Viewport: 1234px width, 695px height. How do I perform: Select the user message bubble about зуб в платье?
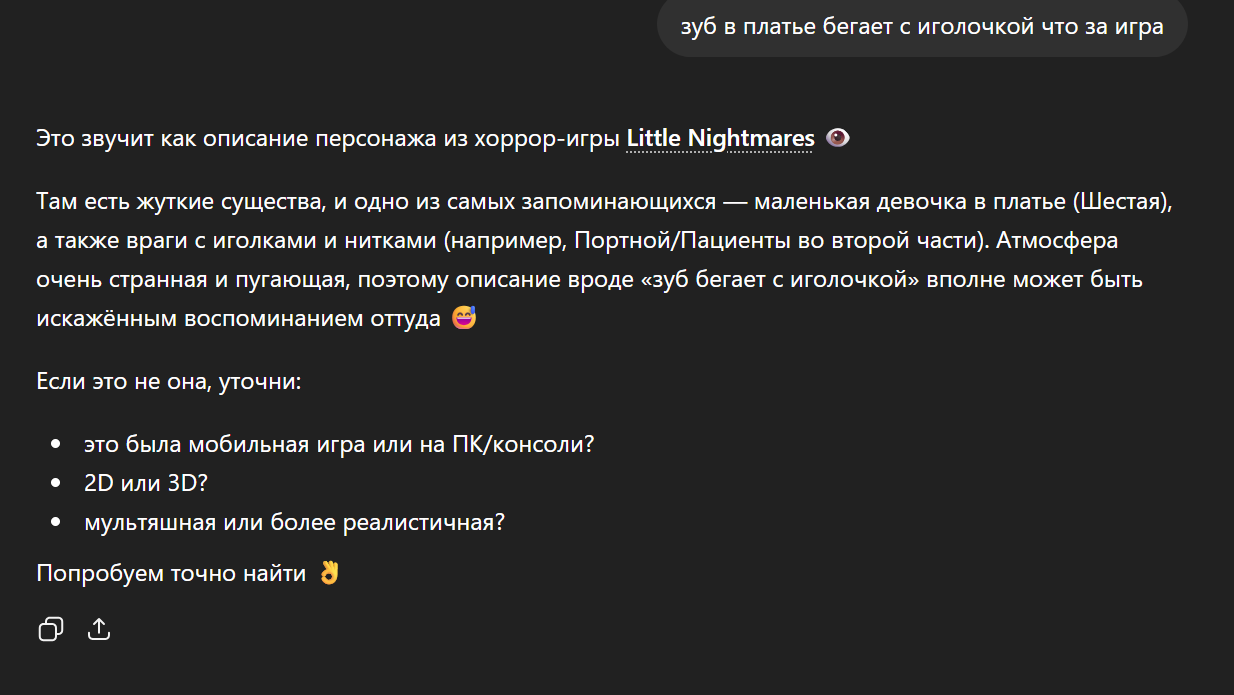[x=921, y=27]
